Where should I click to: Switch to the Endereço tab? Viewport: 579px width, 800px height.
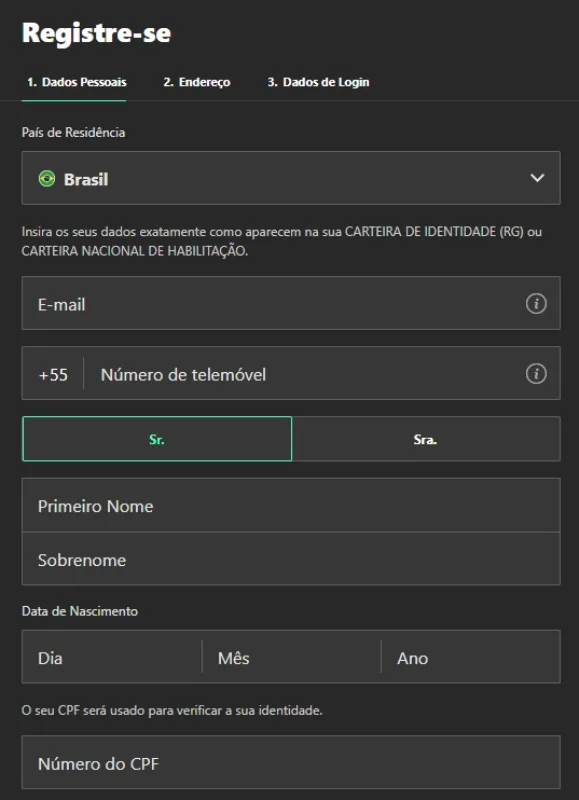pyautogui.click(x=198, y=83)
